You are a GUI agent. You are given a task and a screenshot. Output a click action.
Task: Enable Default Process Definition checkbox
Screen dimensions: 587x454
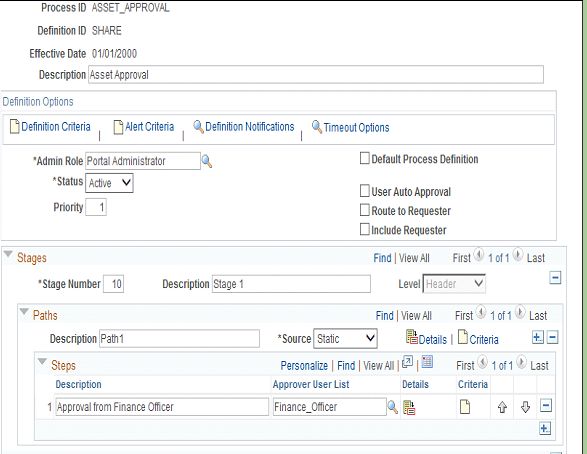tap(364, 158)
